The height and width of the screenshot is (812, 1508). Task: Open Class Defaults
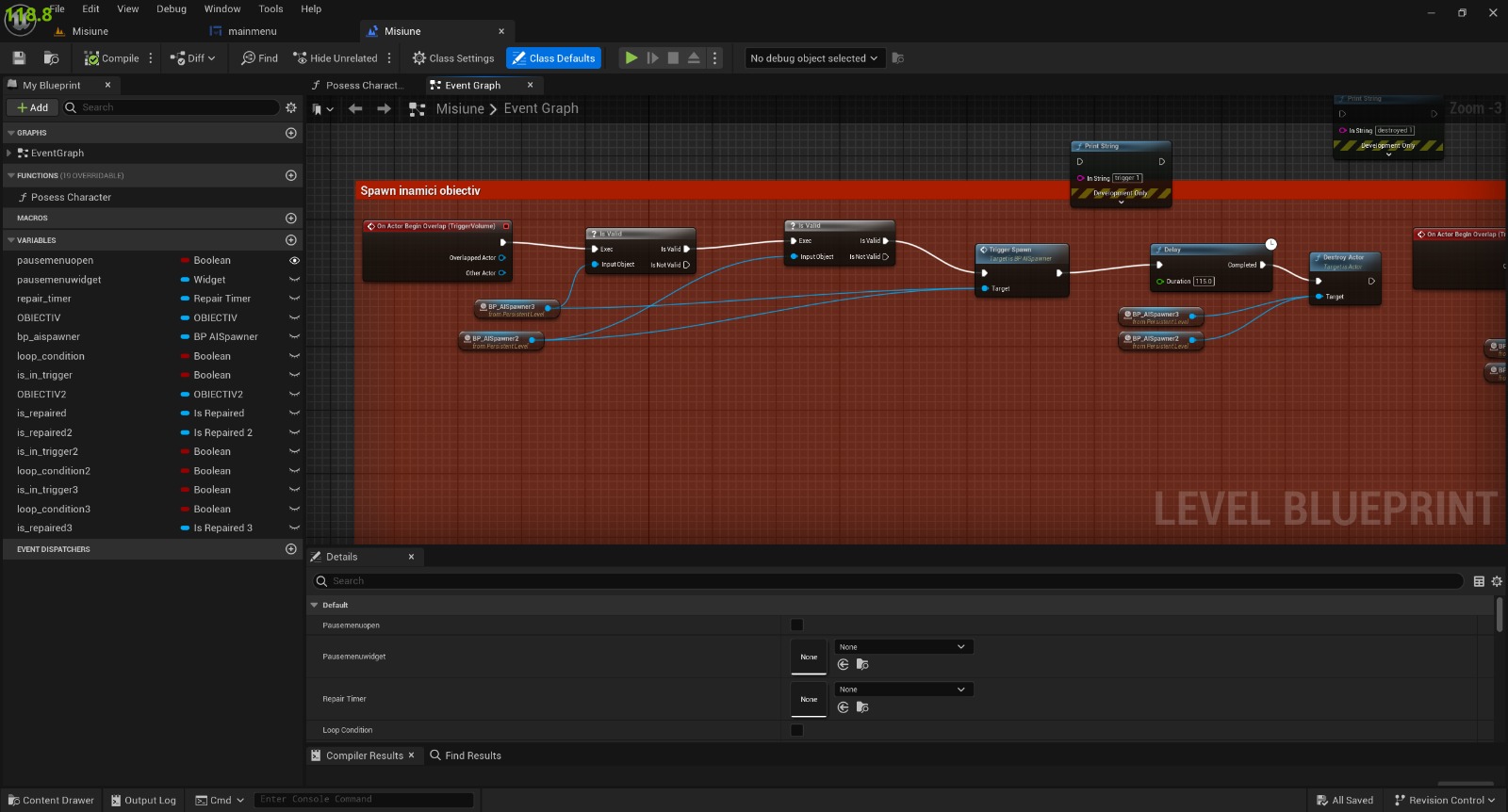(x=553, y=58)
